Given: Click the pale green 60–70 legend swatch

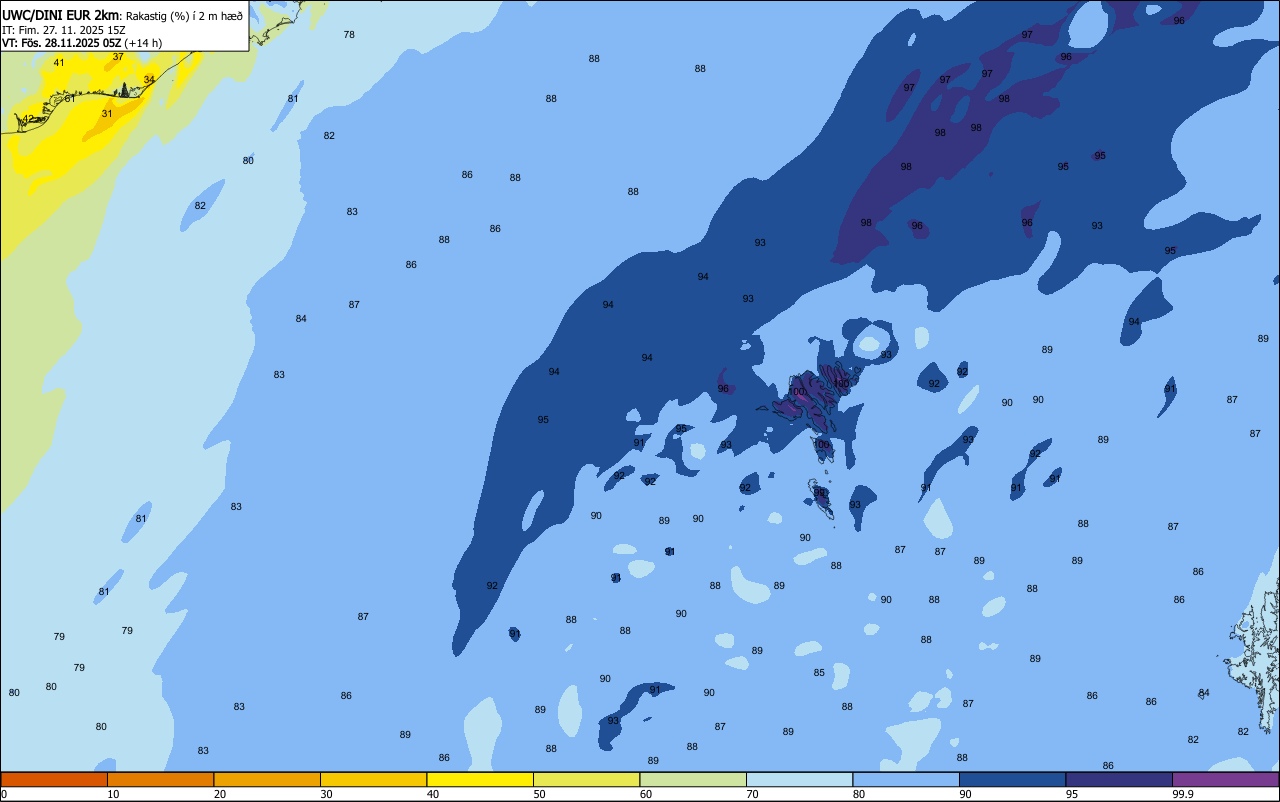Looking at the screenshot, I should point(693,779).
